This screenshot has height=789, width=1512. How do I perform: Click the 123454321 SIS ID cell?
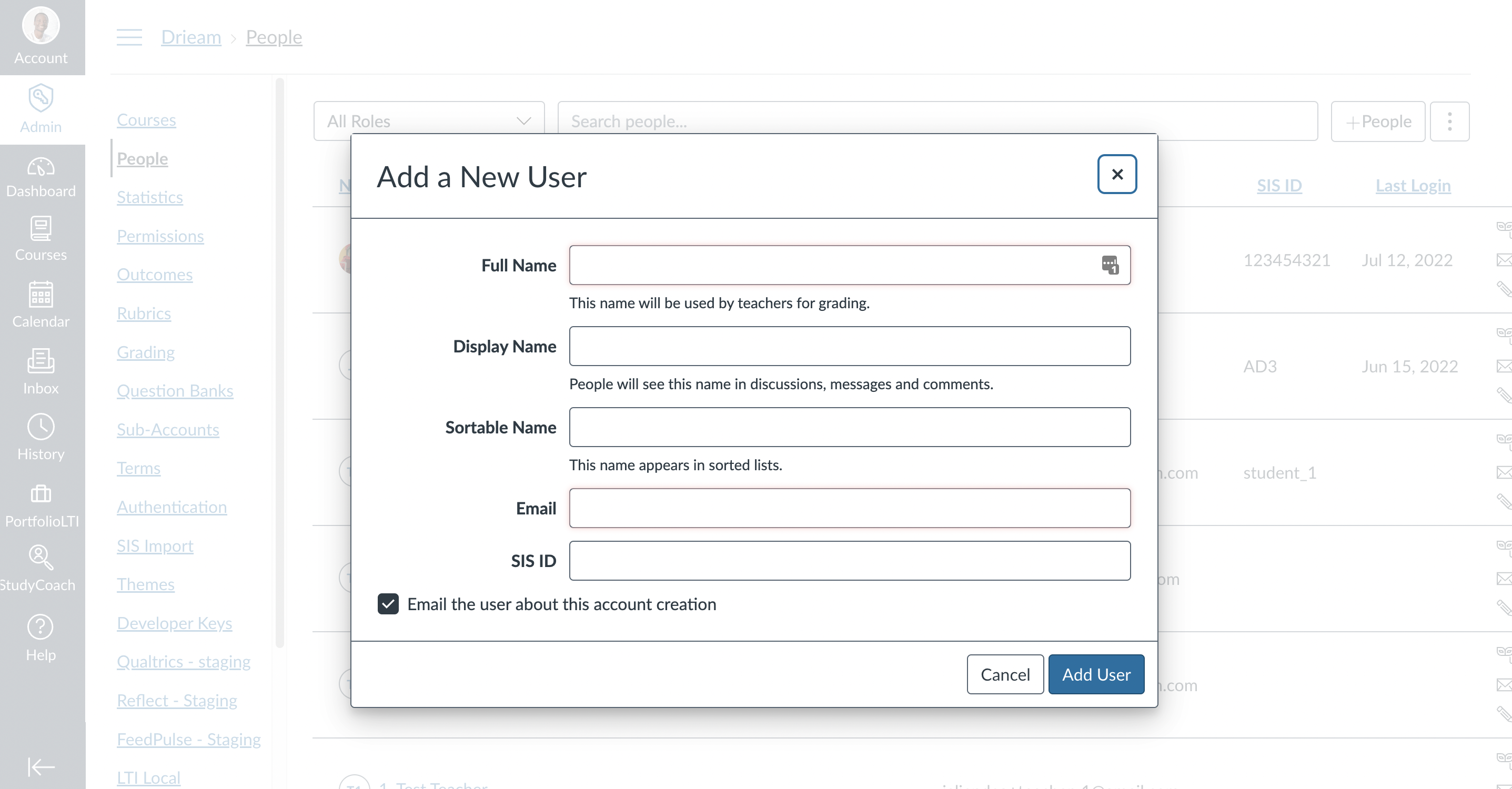[1287, 260]
